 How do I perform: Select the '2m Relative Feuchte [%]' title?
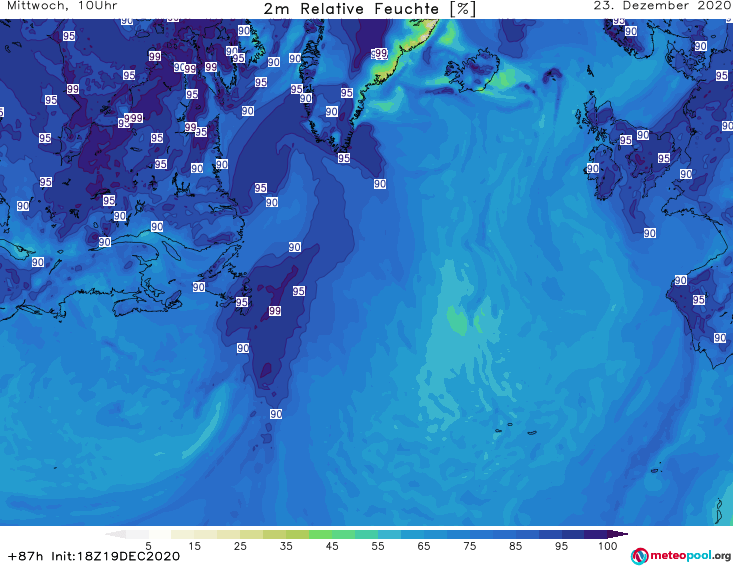click(369, 9)
